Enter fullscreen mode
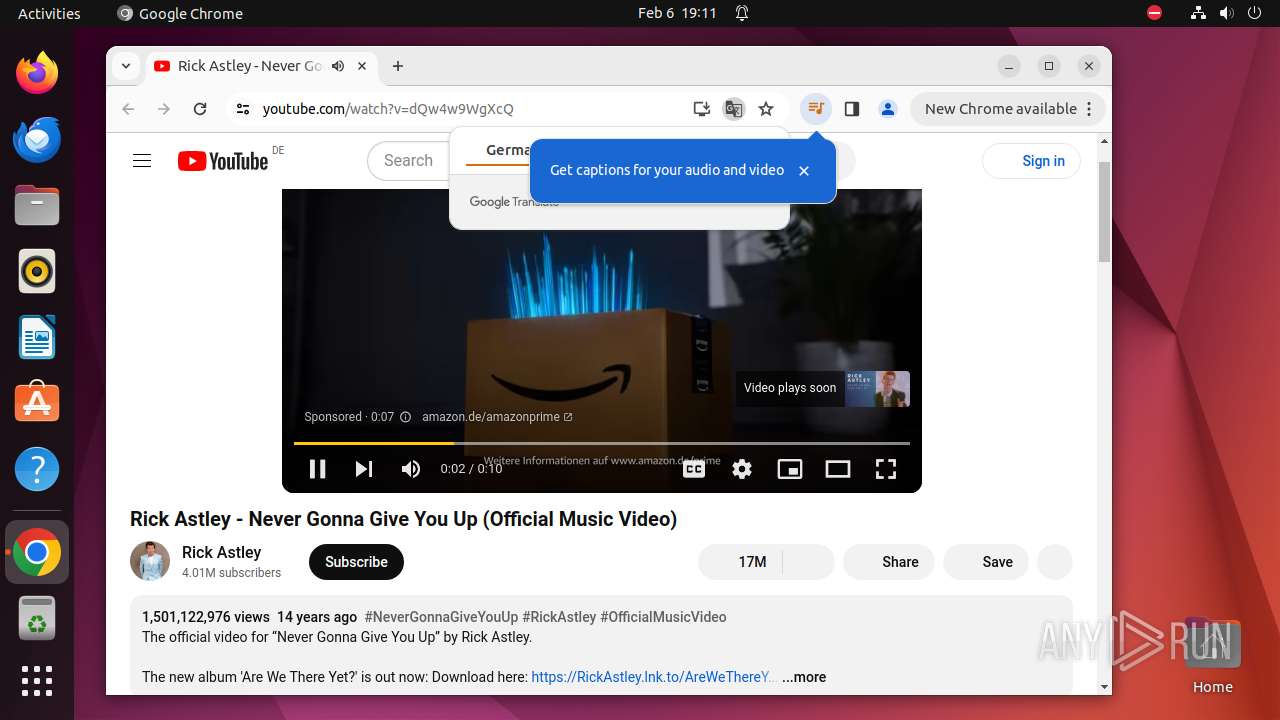This screenshot has height=720, width=1280. pos(886,469)
